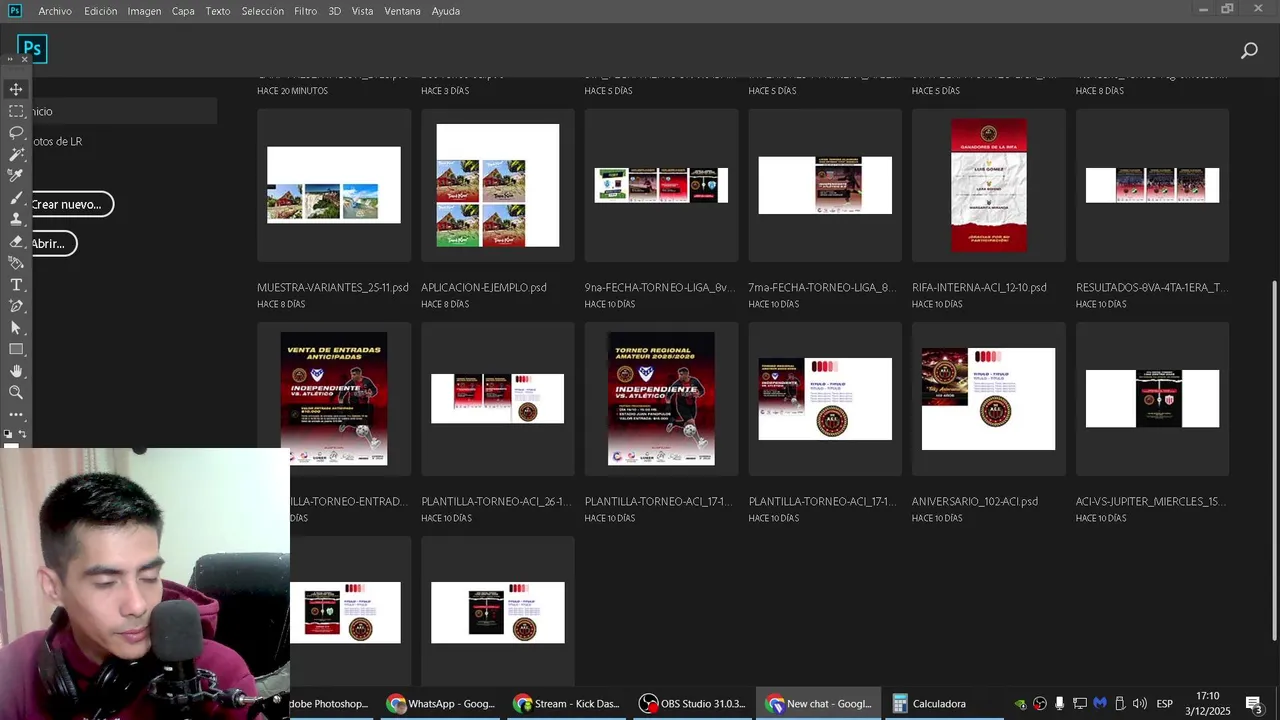Open the Ayuda menu
Image resolution: width=1280 pixels, height=720 pixels.
coord(446,11)
